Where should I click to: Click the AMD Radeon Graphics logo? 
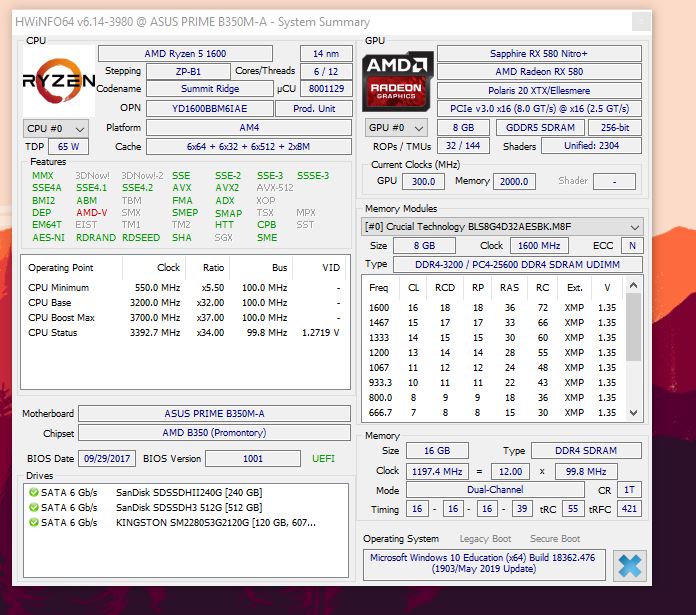pos(397,82)
